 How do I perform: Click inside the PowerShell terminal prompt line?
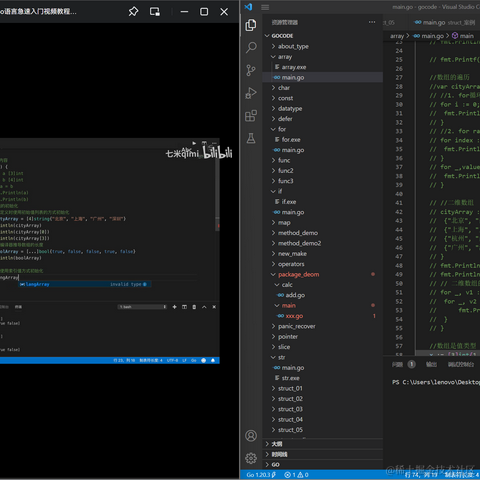coord(436,382)
